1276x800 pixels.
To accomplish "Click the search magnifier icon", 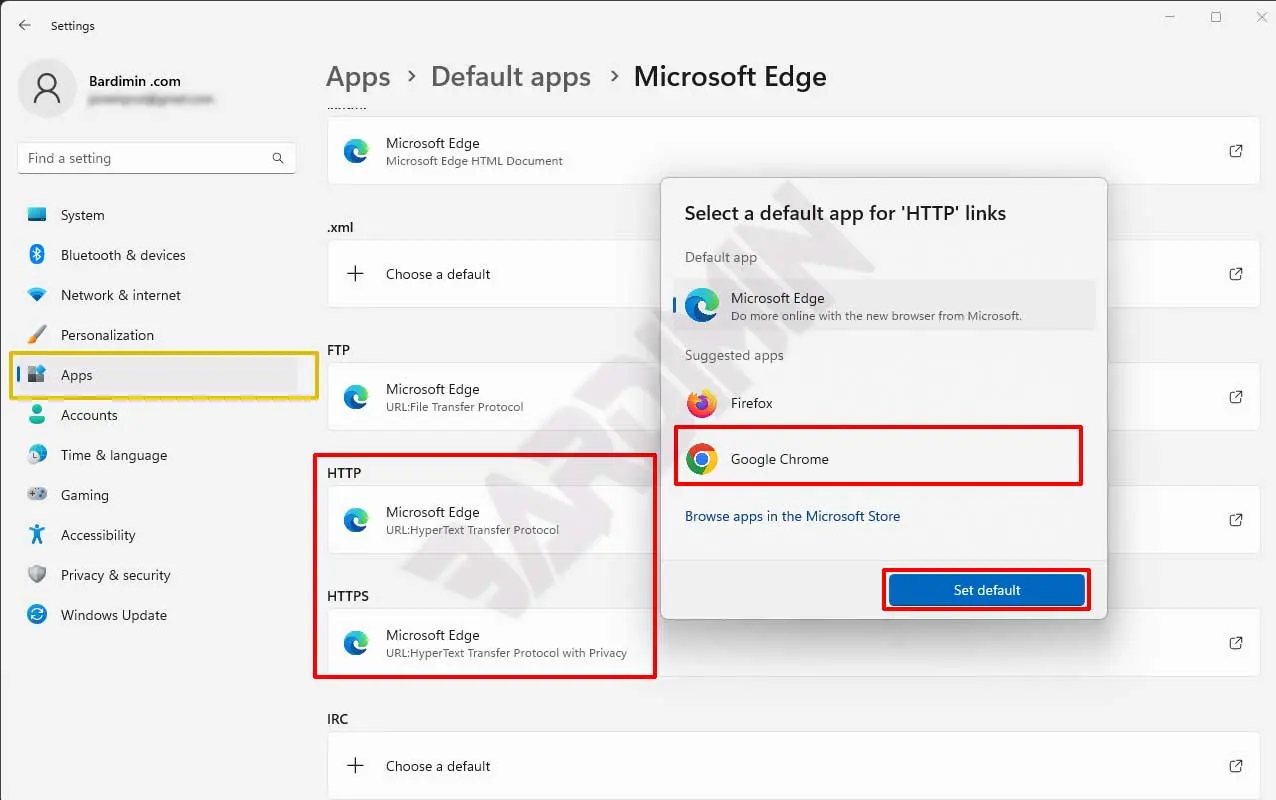I will [278, 158].
